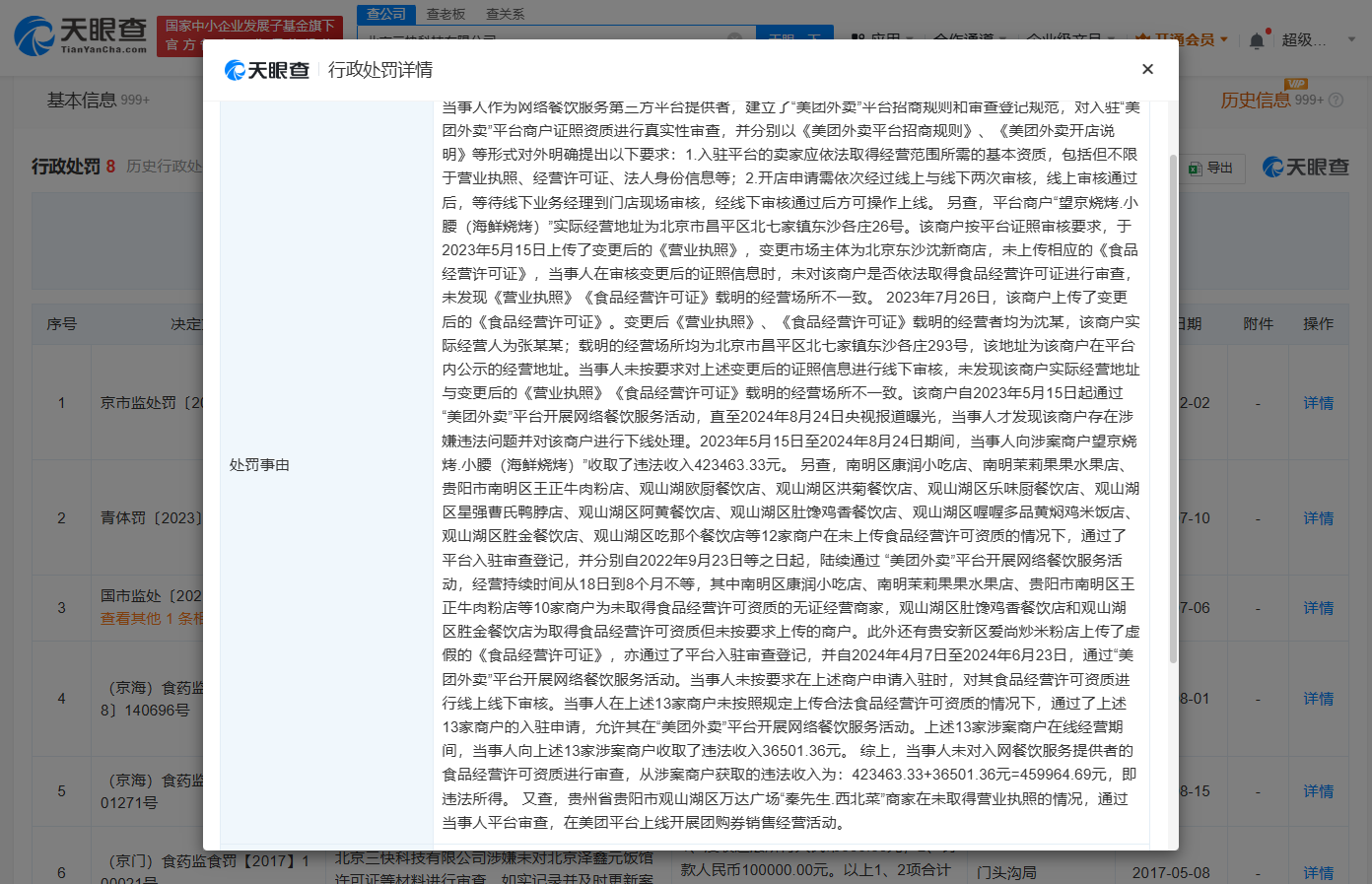Screen dimensions: 1372x884
Task: Click the TianYanCha site logo at top left
Action: (x=81, y=35)
